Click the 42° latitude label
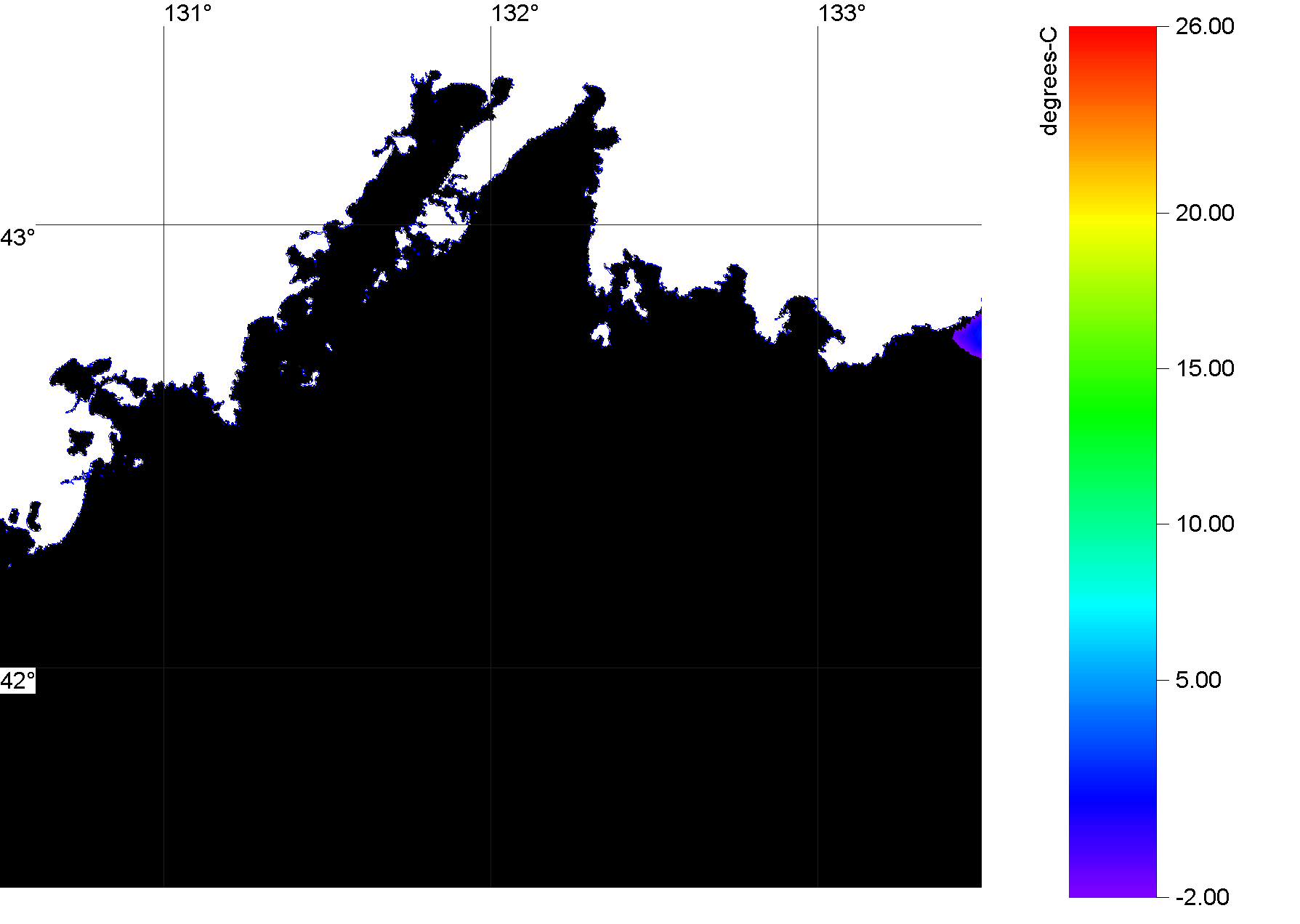Image resolution: width=1300 pixels, height=924 pixels. [x=17, y=681]
